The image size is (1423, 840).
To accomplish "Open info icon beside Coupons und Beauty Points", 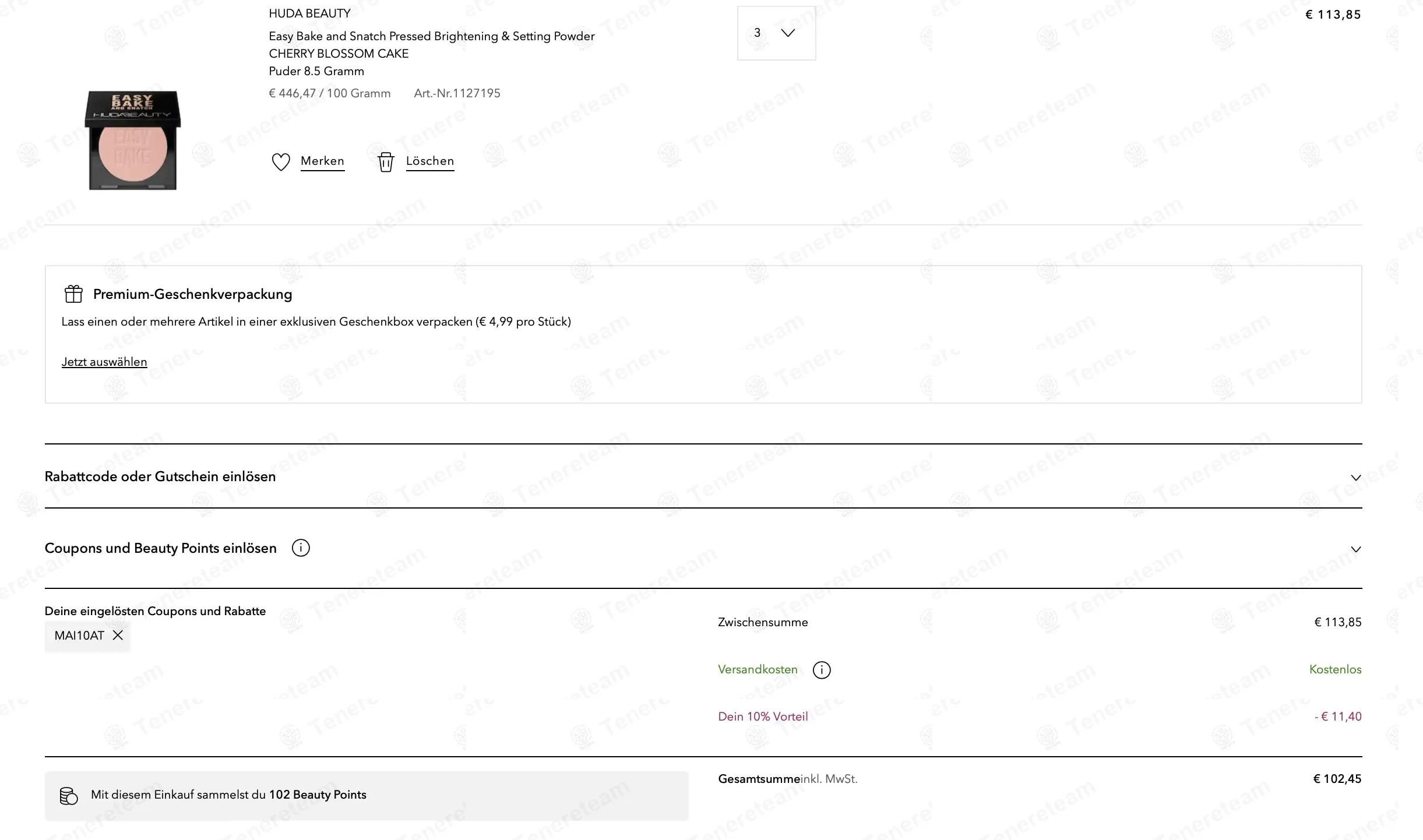I will point(301,548).
